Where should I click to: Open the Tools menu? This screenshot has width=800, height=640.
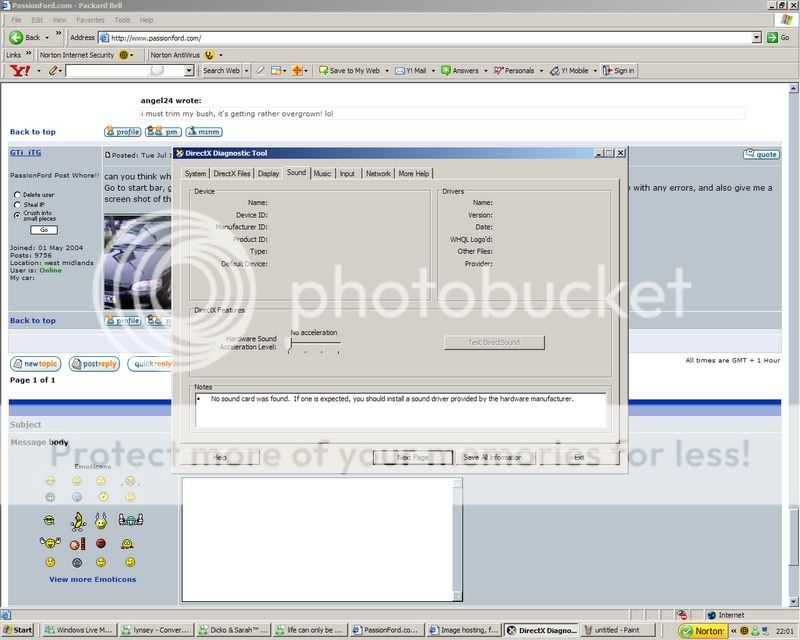[122, 20]
